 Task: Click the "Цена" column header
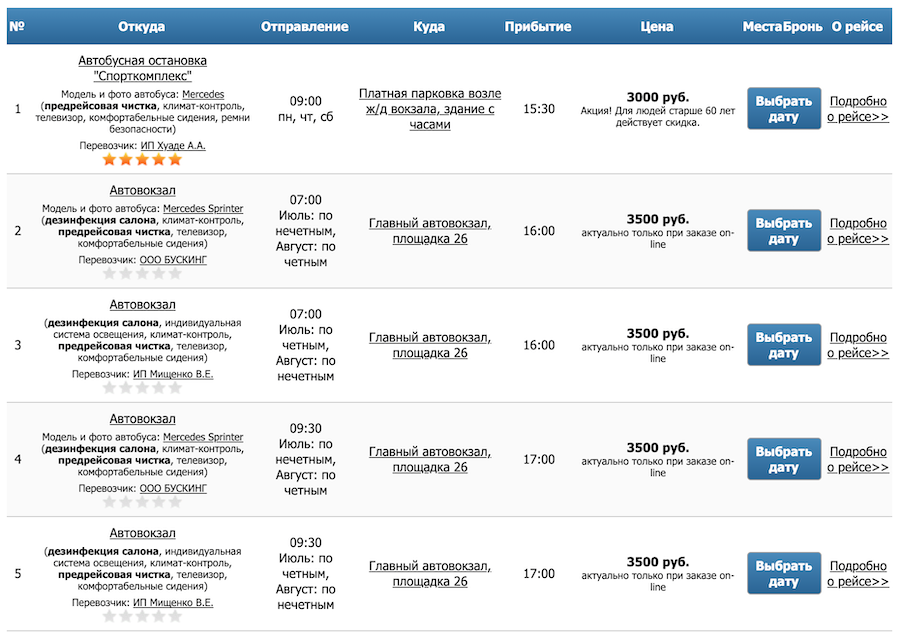coord(657,27)
